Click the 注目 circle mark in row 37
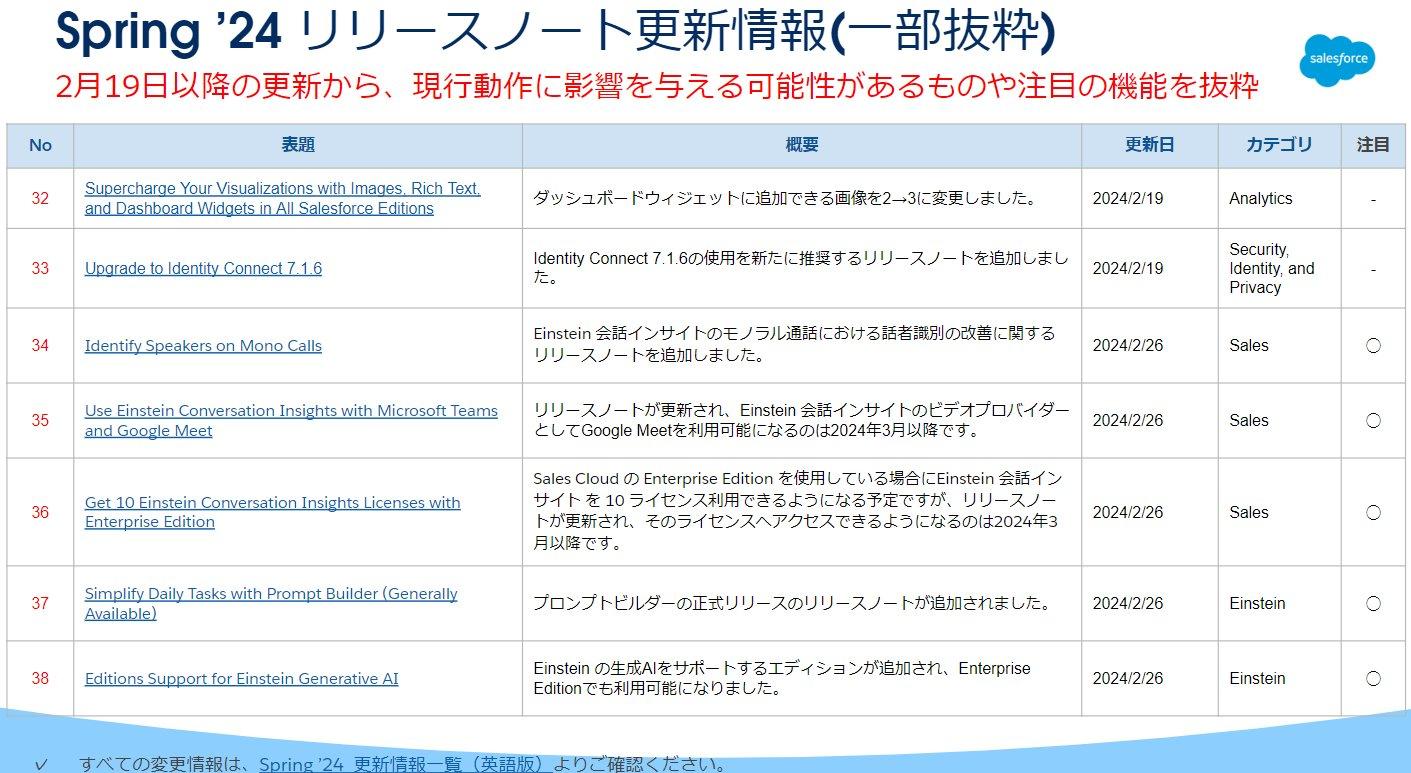This screenshot has width=1411, height=773. point(1373,603)
